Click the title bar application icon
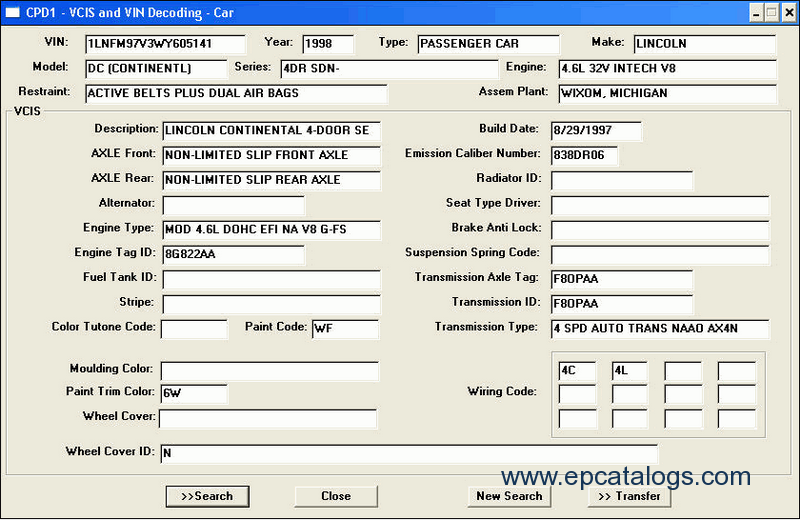The width and height of the screenshot is (800, 520). [12, 12]
